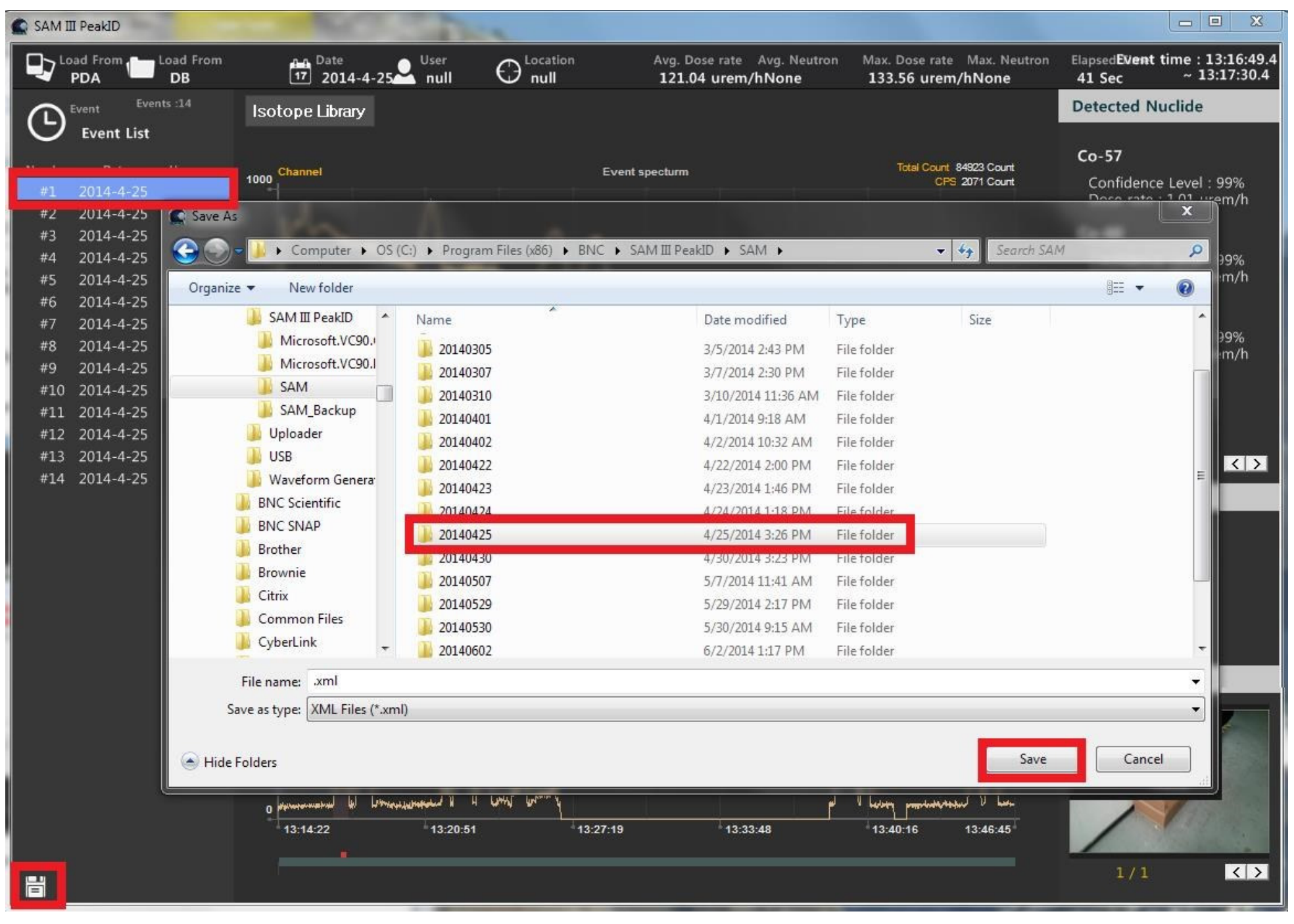Click the Date calendar icon
This screenshot has width=1294, height=924.
tap(300, 70)
